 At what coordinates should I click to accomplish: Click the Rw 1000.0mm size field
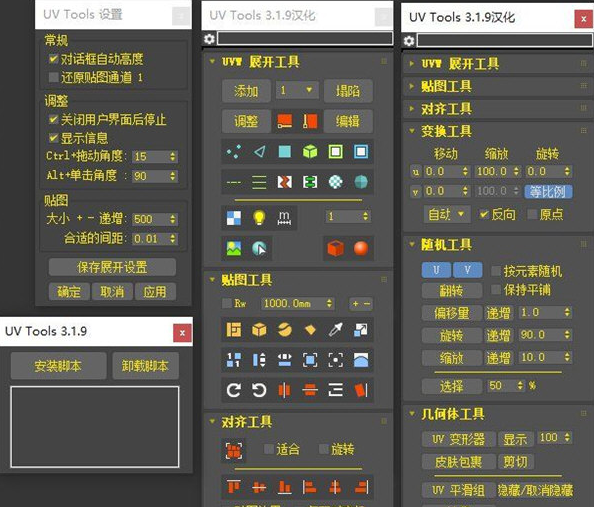point(297,304)
